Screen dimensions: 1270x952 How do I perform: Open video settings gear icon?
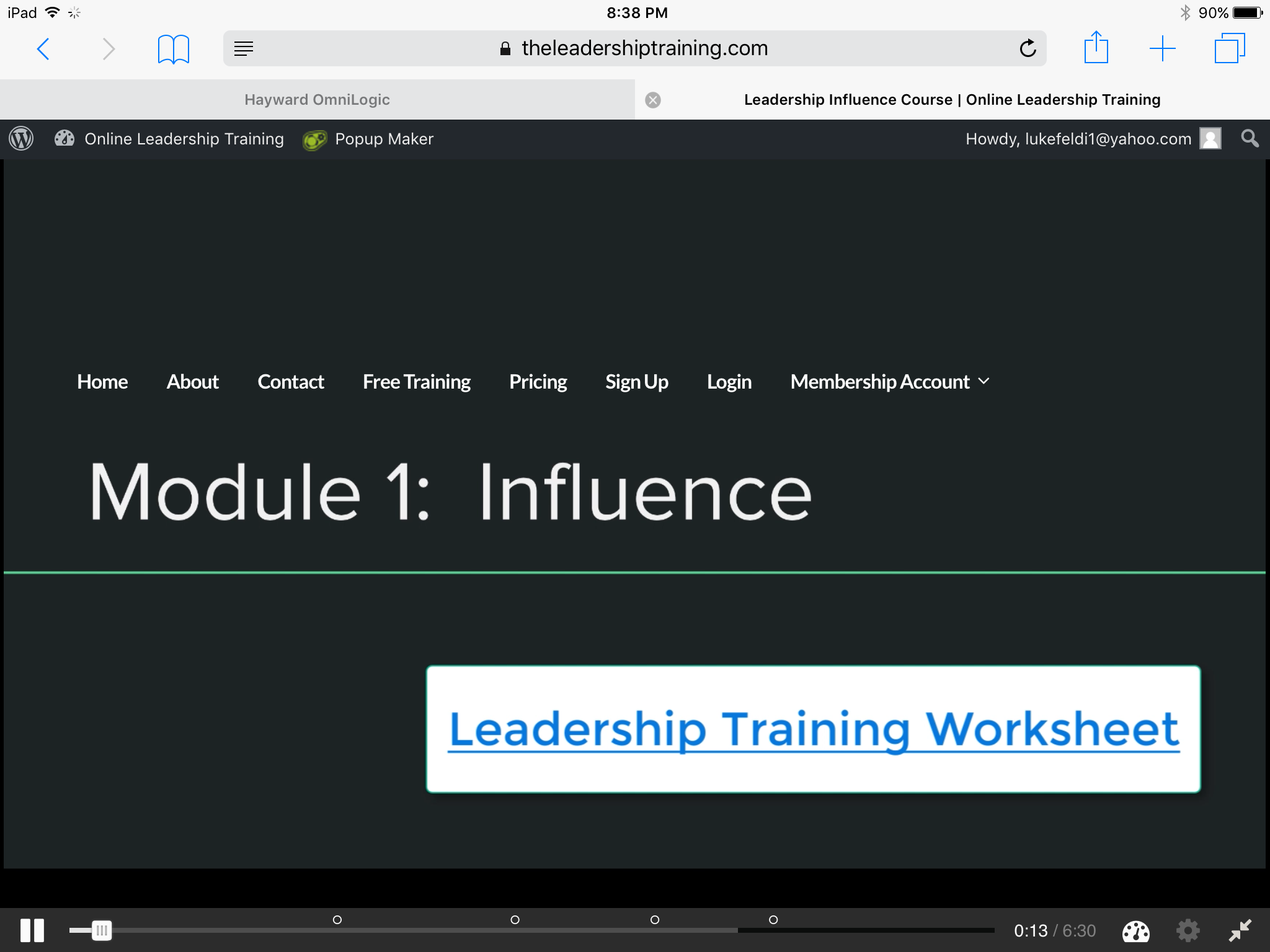1188,930
